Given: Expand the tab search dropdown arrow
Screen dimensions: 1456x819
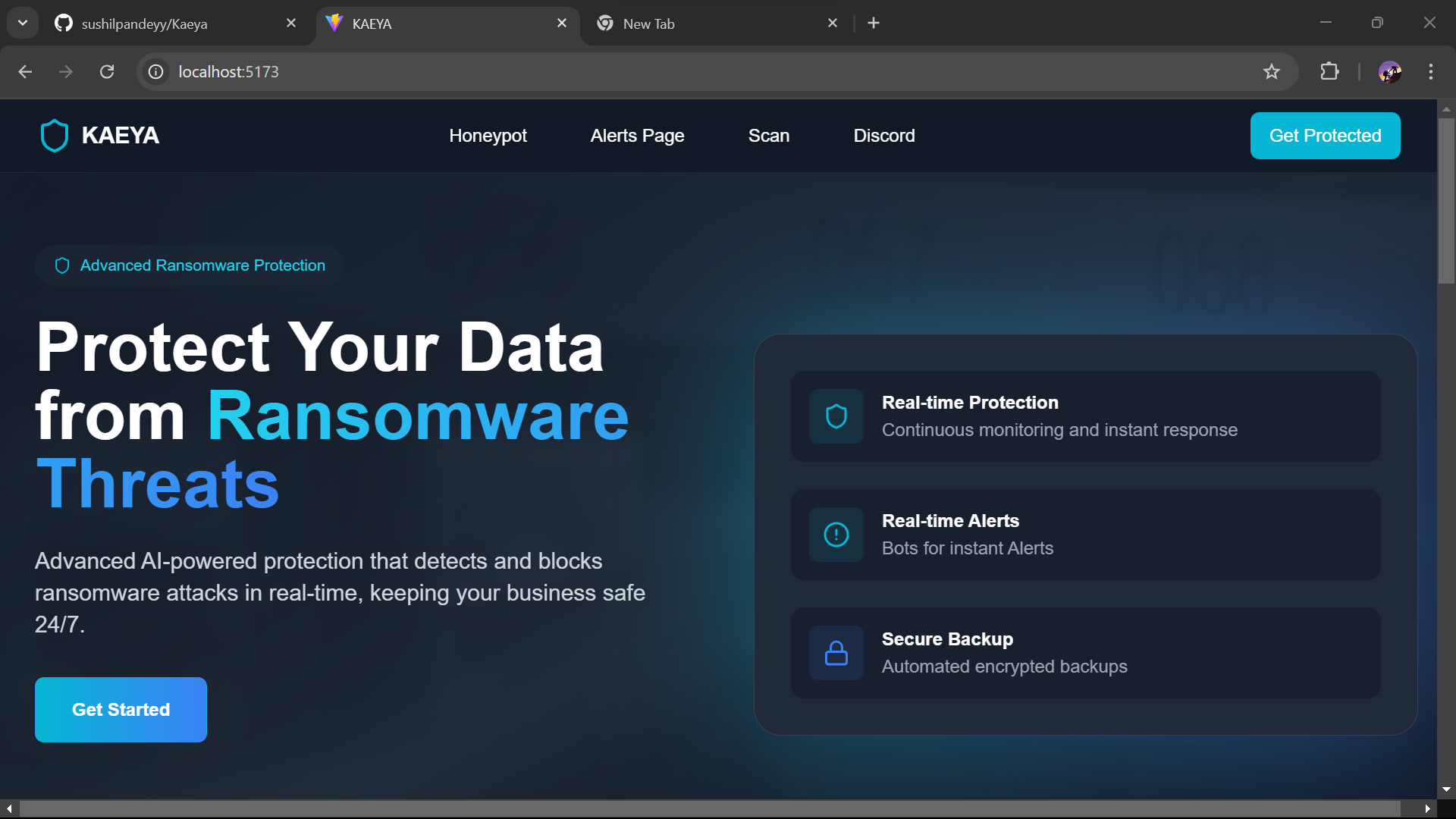Looking at the screenshot, I should (x=23, y=23).
